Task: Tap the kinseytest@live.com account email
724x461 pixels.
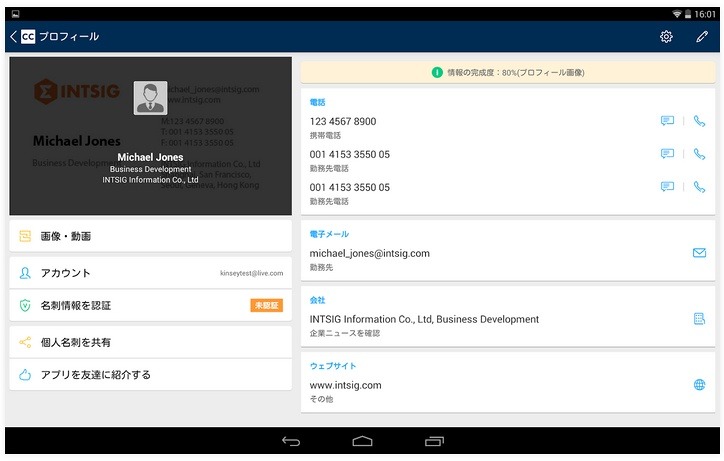Action: coord(252,273)
